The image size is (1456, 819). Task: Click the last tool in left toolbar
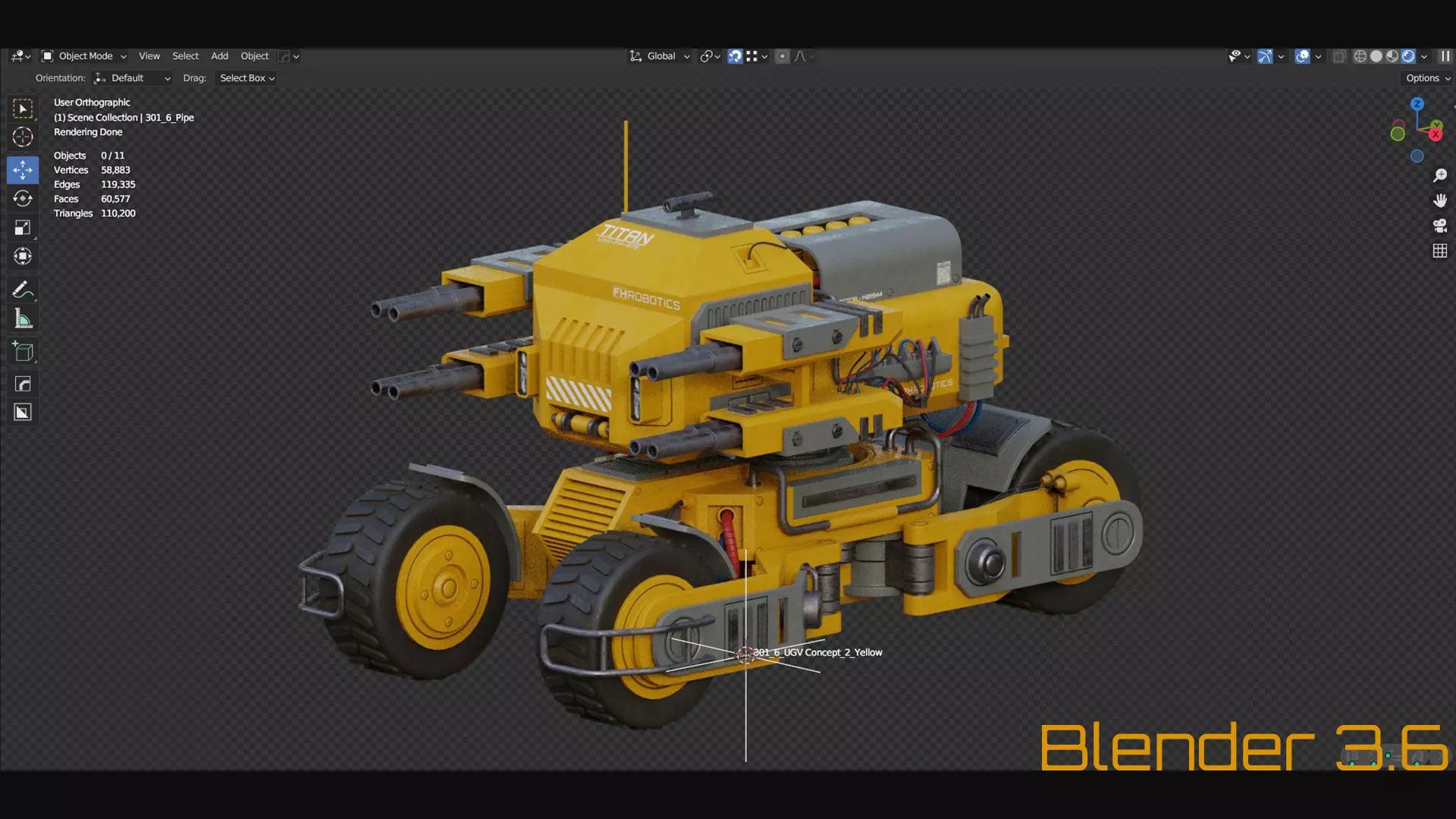coord(23,413)
